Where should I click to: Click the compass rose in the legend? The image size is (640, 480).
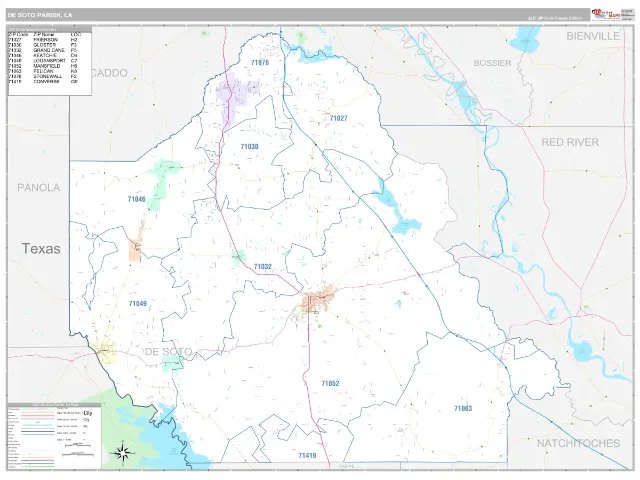(122, 453)
